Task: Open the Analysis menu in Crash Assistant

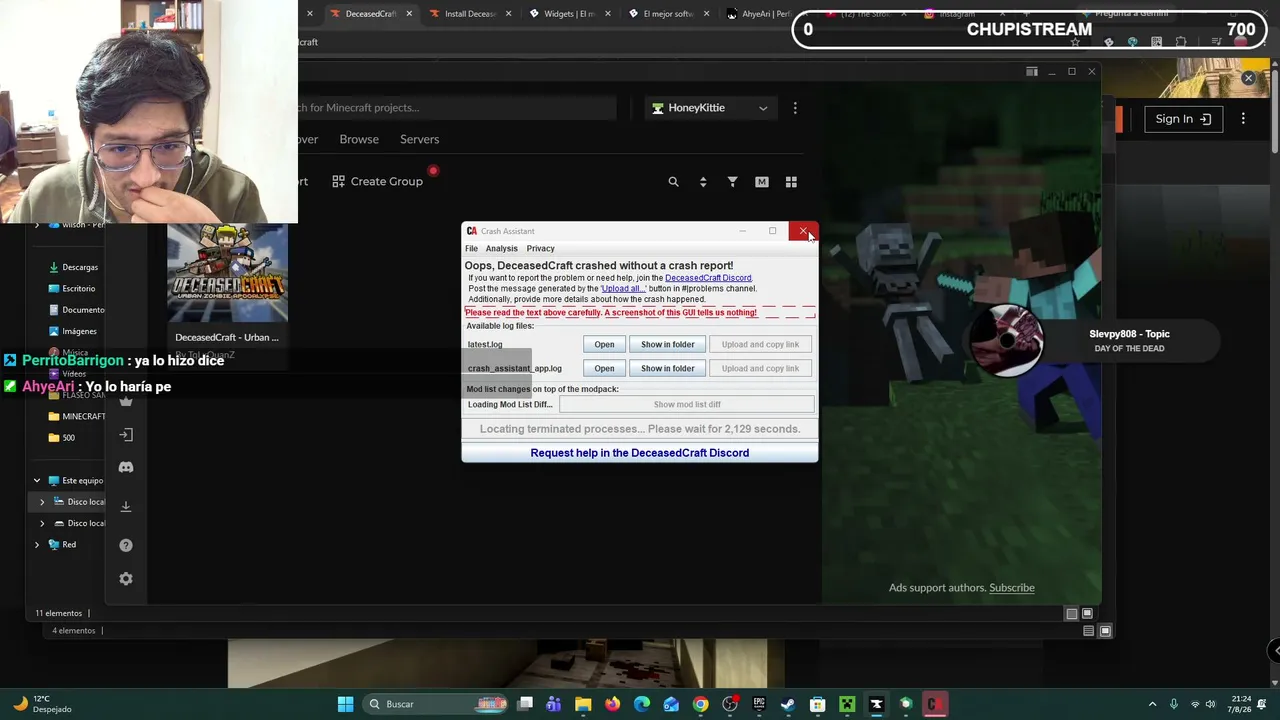Action: tap(502, 248)
